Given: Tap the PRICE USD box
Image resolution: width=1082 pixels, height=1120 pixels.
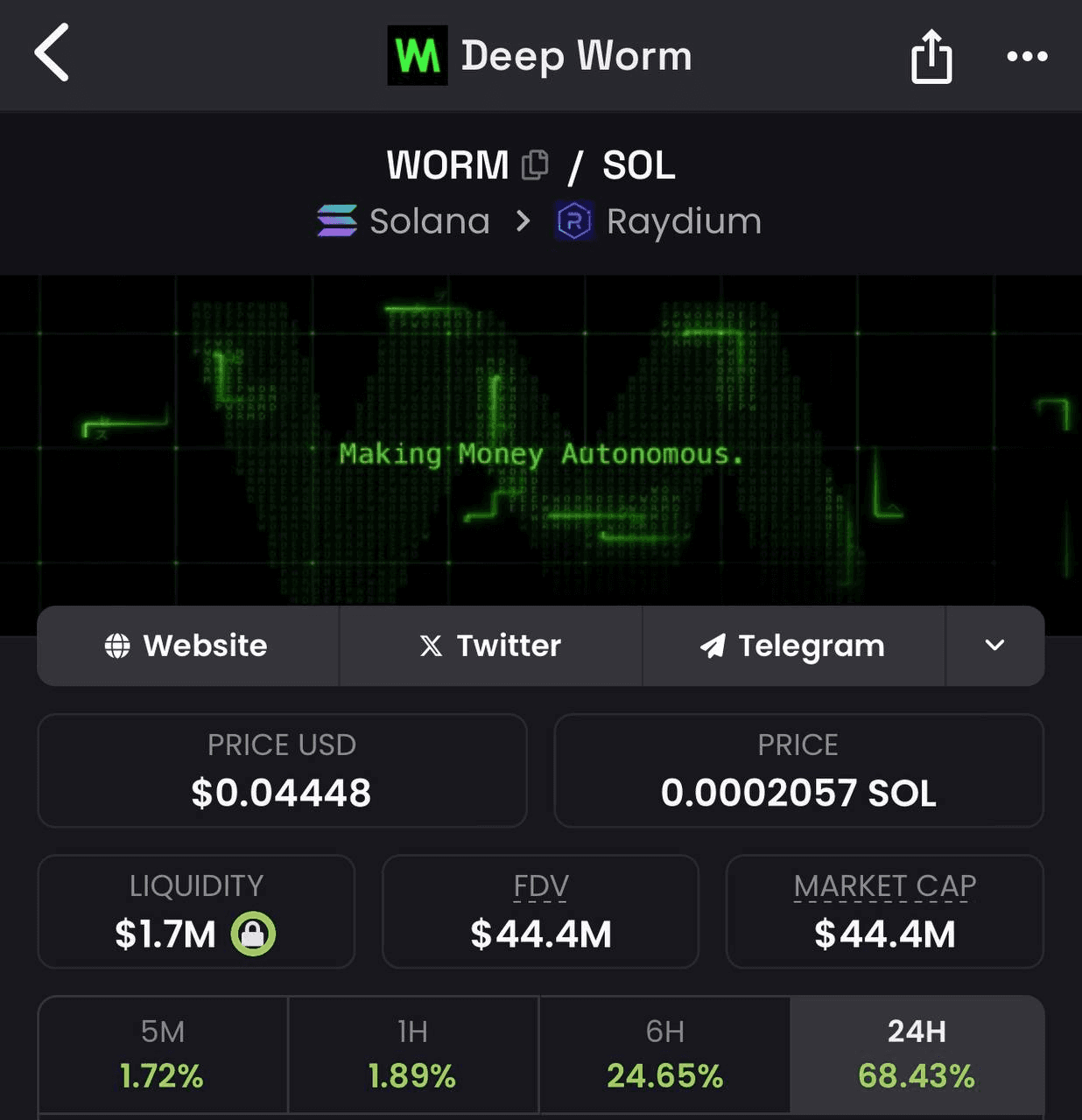Looking at the screenshot, I should 282,771.
